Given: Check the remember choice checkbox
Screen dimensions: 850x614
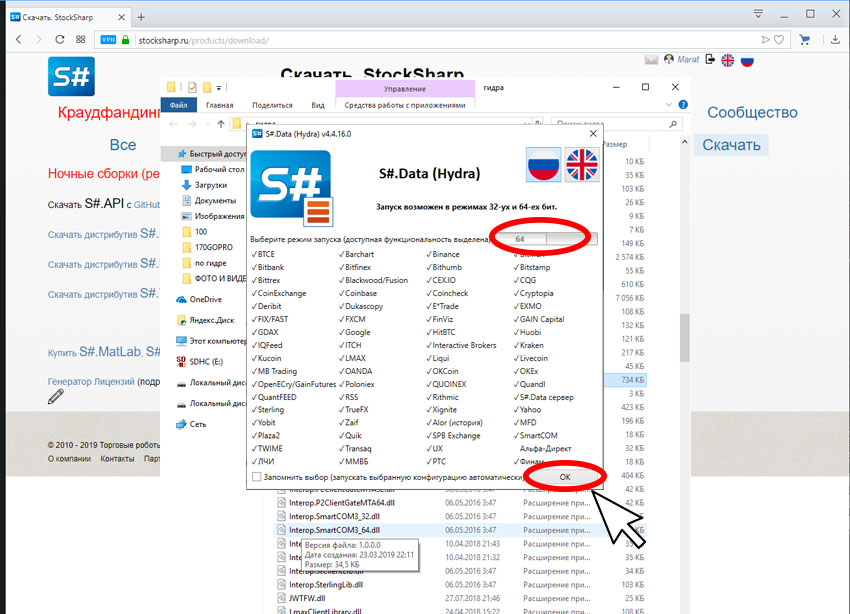Looking at the screenshot, I should [x=257, y=477].
